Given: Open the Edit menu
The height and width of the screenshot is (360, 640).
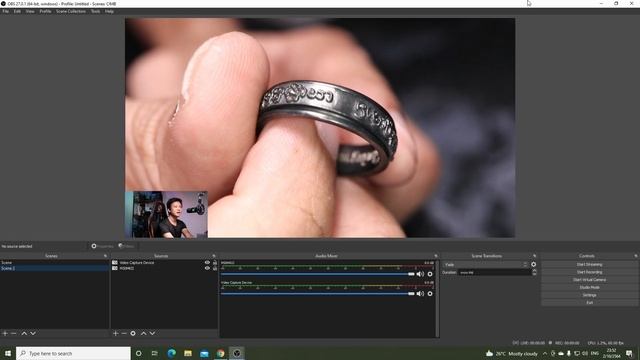Looking at the screenshot, I should 17,11.
